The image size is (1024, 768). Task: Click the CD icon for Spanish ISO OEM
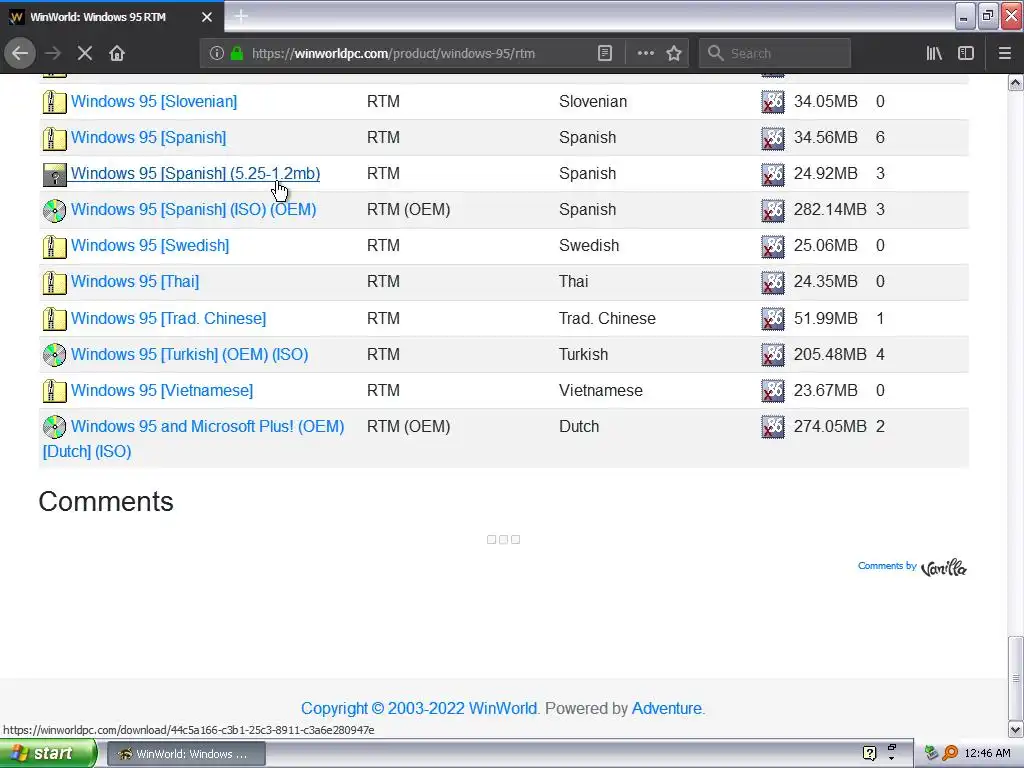click(54, 210)
